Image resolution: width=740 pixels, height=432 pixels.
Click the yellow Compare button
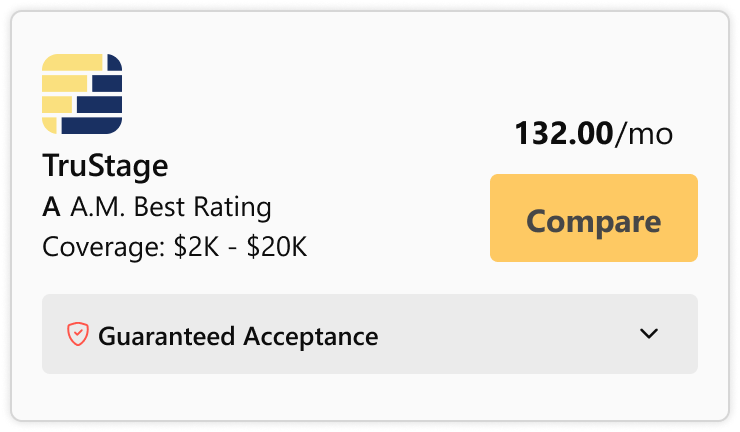[594, 218]
